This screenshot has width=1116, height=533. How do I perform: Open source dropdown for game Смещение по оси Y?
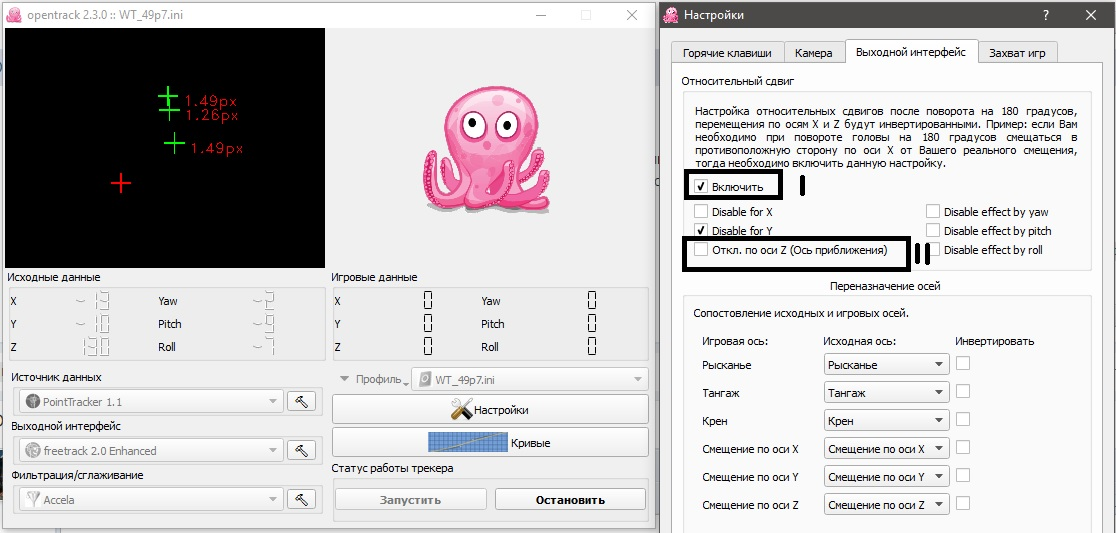886,477
